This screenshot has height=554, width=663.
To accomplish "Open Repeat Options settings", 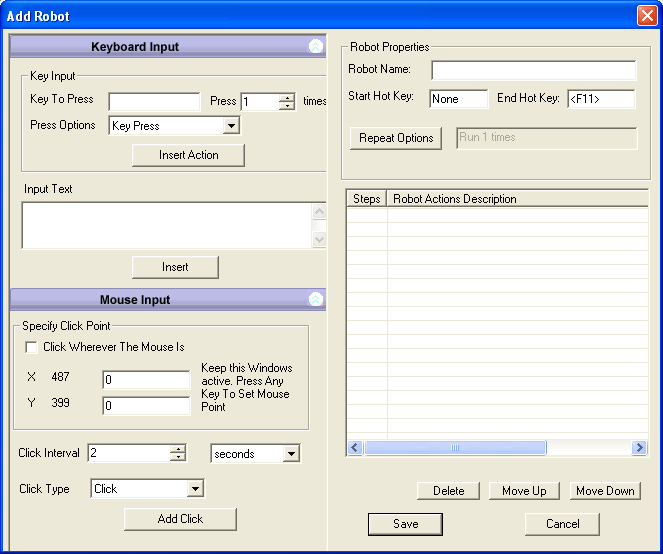I will click(396, 138).
